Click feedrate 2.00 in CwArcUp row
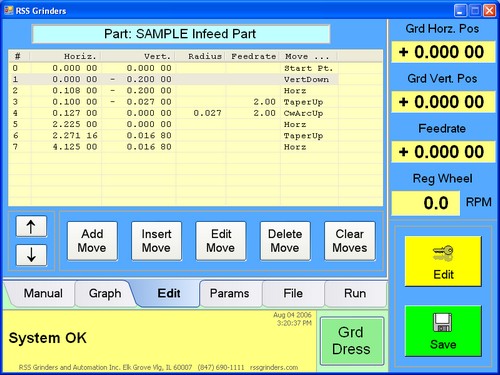The image size is (500, 375). [264, 113]
